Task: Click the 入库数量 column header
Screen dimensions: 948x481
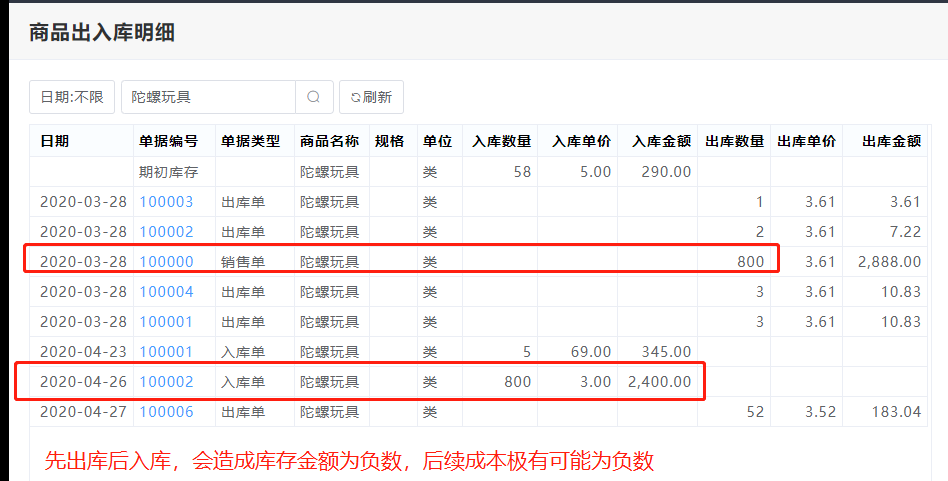Action: pos(502,141)
